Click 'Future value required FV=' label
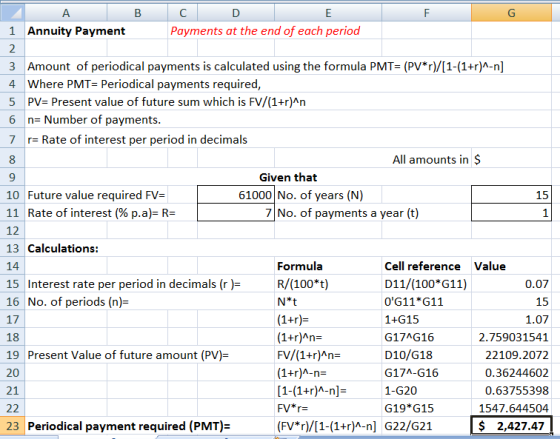Image resolution: width=560 pixels, height=439 pixels. click(96, 195)
